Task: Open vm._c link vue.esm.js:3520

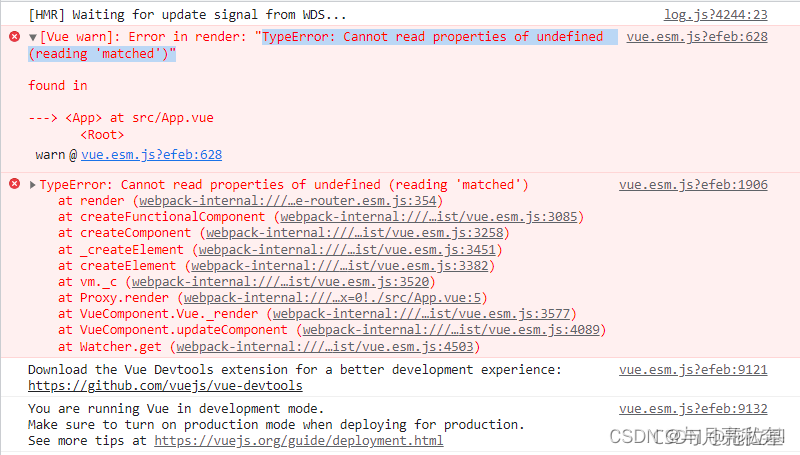Action: click(x=281, y=282)
